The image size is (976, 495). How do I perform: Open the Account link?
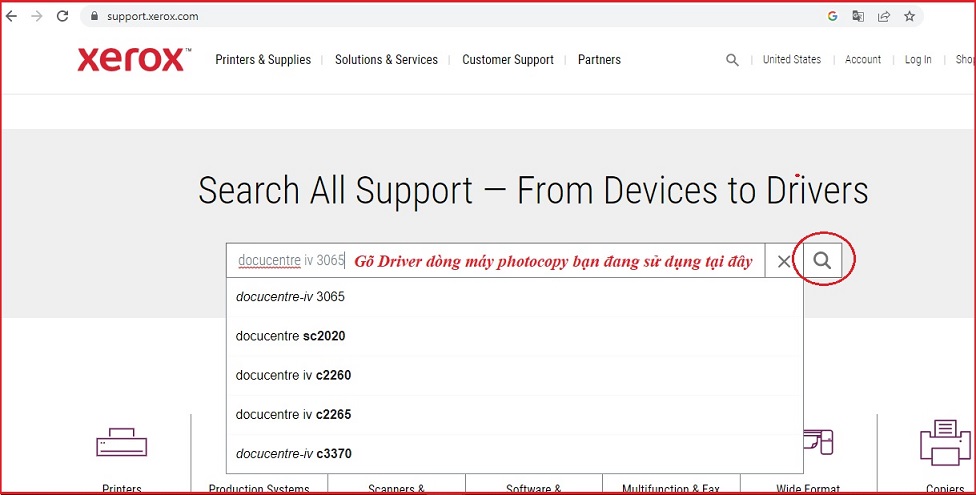(863, 60)
